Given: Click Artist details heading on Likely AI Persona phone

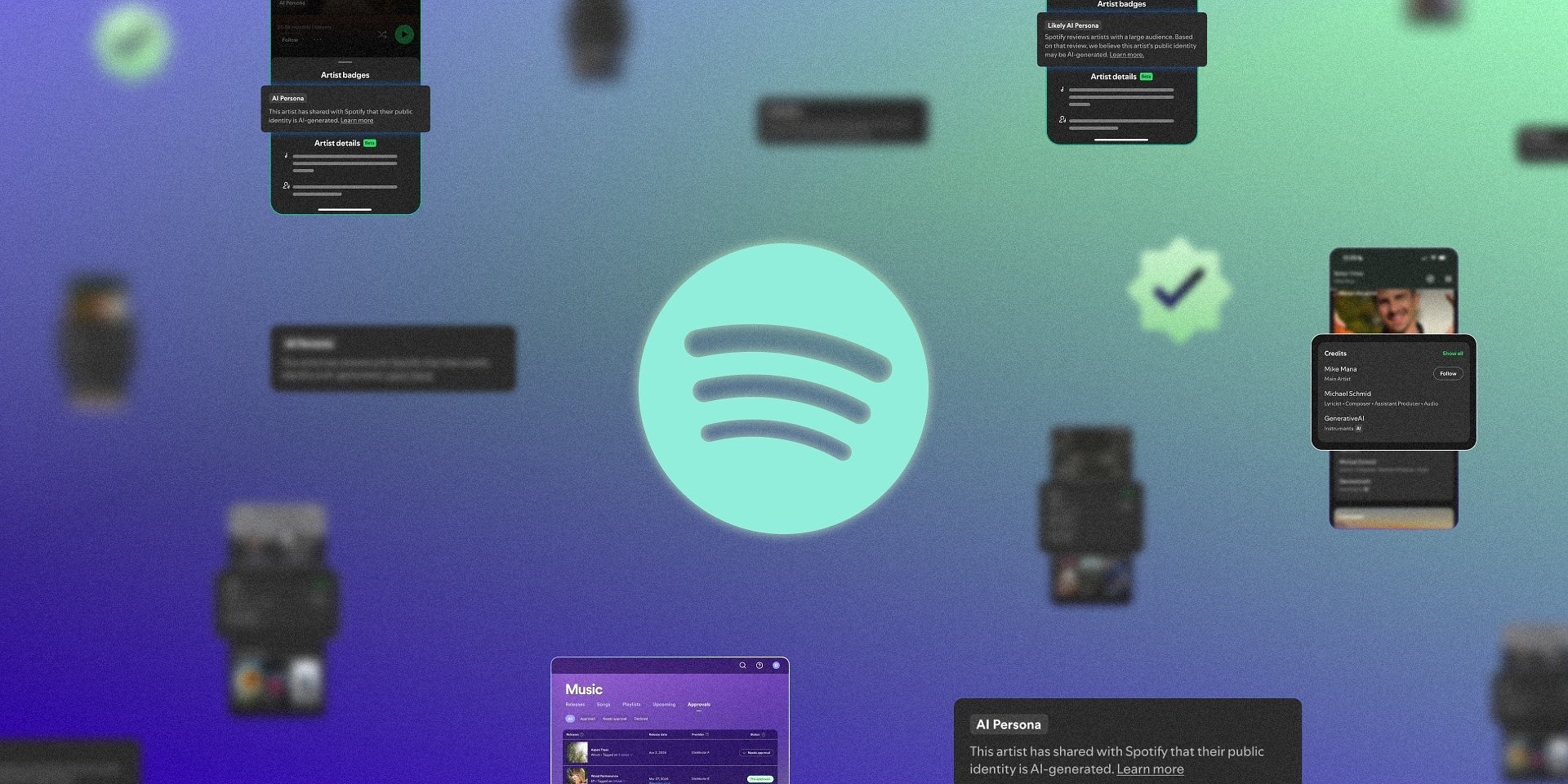Looking at the screenshot, I should [1114, 77].
